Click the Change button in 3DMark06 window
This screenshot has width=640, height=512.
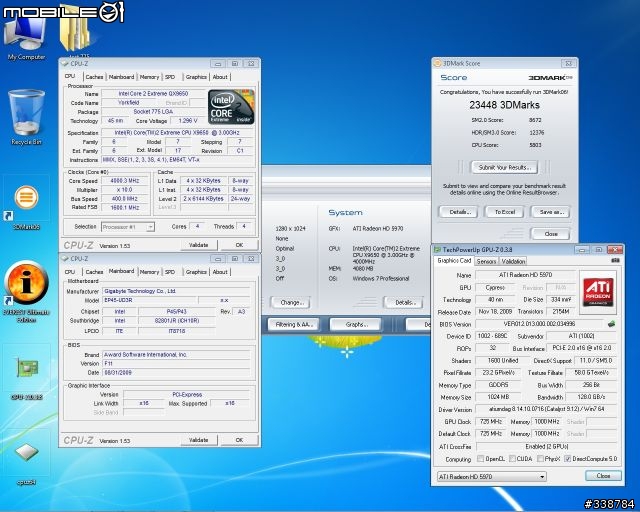coord(291,303)
